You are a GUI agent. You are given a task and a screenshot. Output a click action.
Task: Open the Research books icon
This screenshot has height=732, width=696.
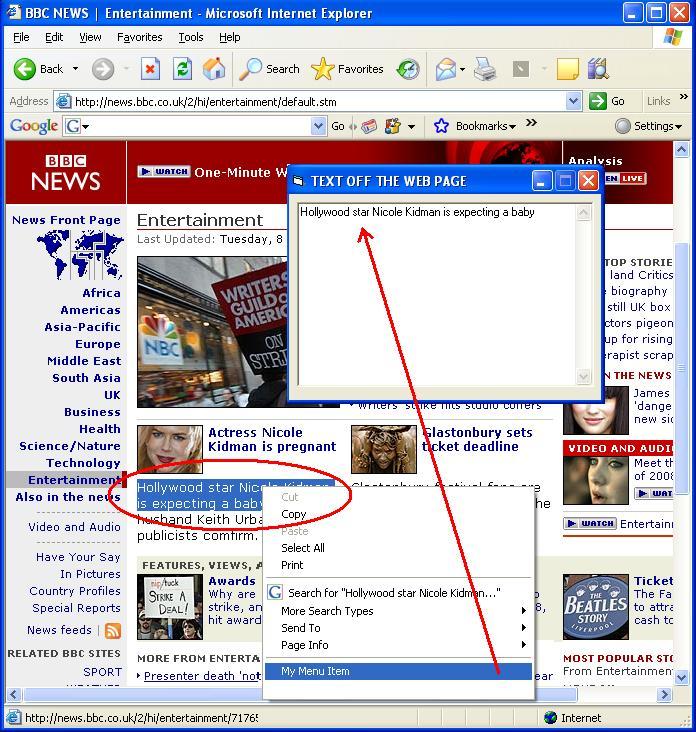598,69
